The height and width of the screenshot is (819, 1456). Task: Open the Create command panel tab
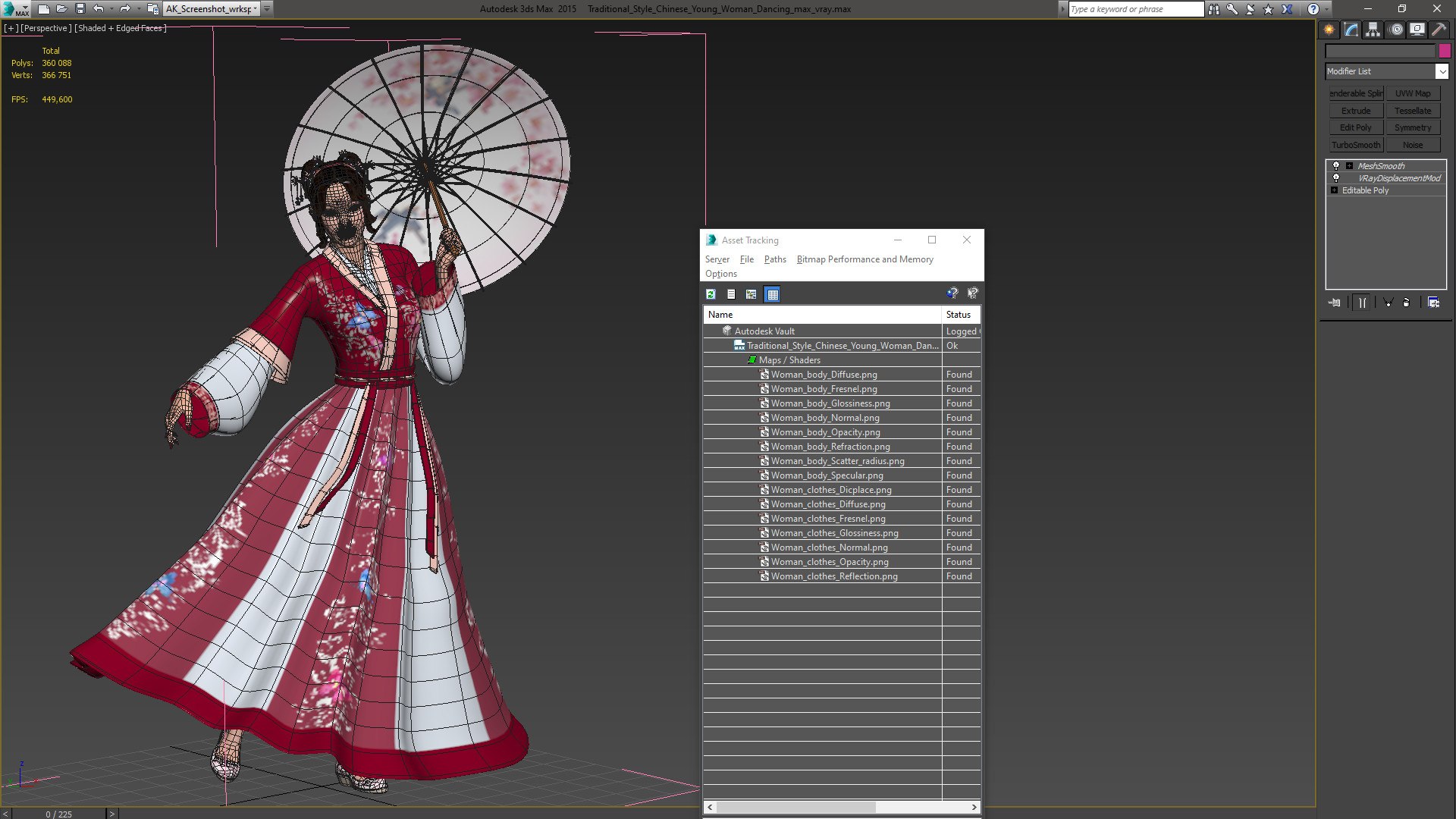[1329, 30]
